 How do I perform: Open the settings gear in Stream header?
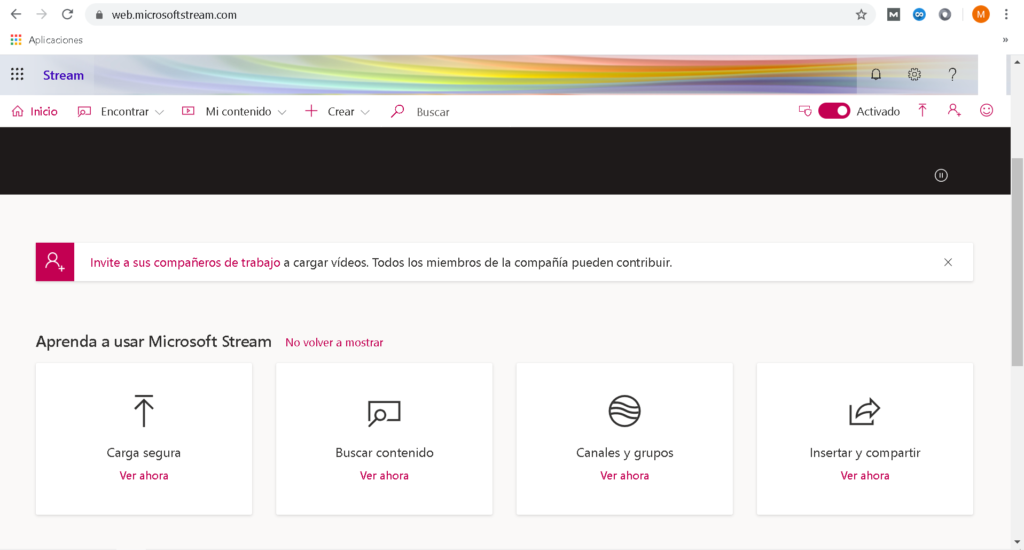[914, 74]
